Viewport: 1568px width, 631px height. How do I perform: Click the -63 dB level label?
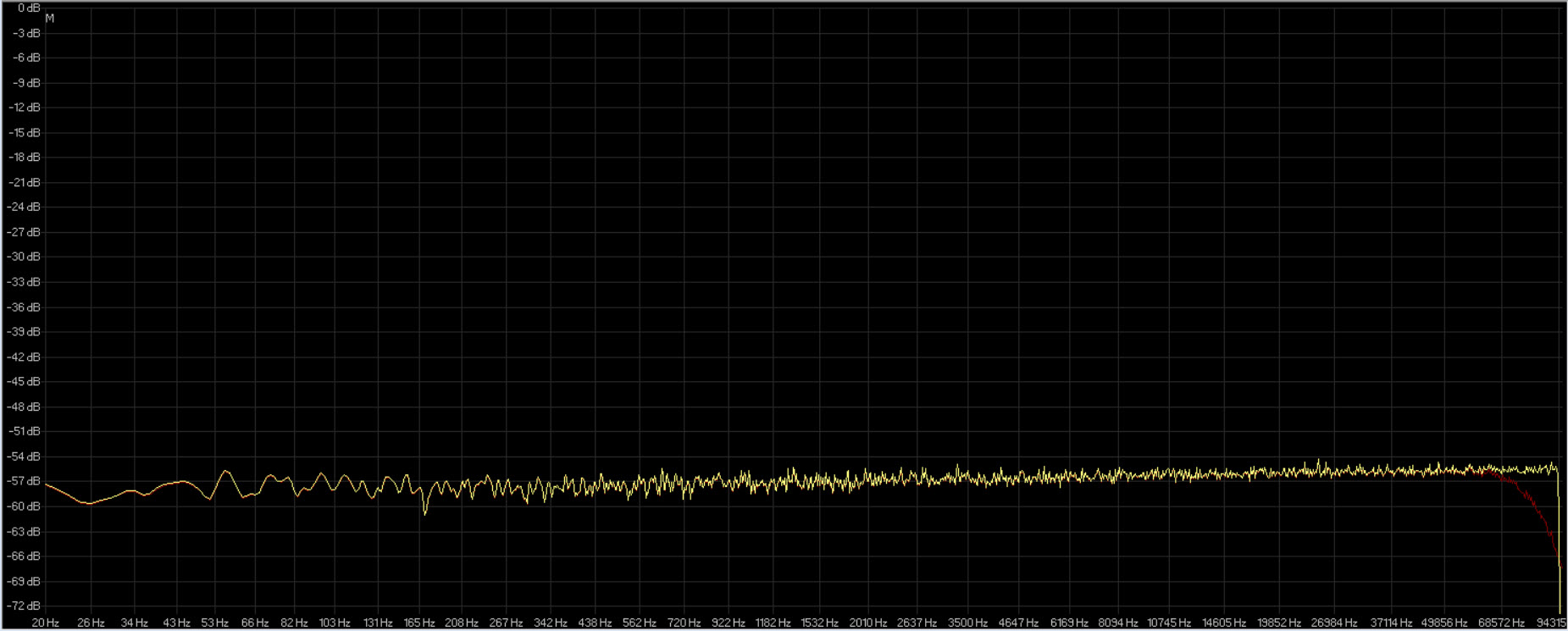24,532
